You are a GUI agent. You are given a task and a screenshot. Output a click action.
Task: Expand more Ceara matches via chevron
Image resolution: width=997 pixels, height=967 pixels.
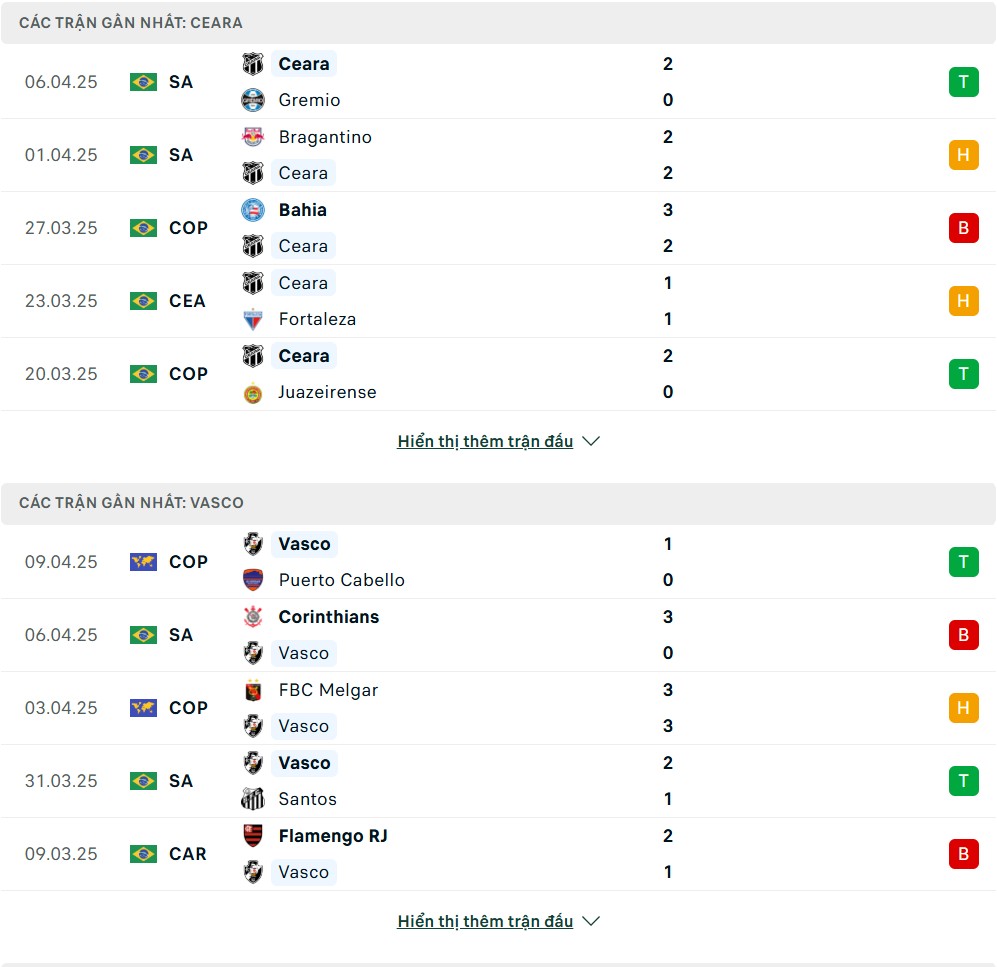pyautogui.click(x=591, y=441)
